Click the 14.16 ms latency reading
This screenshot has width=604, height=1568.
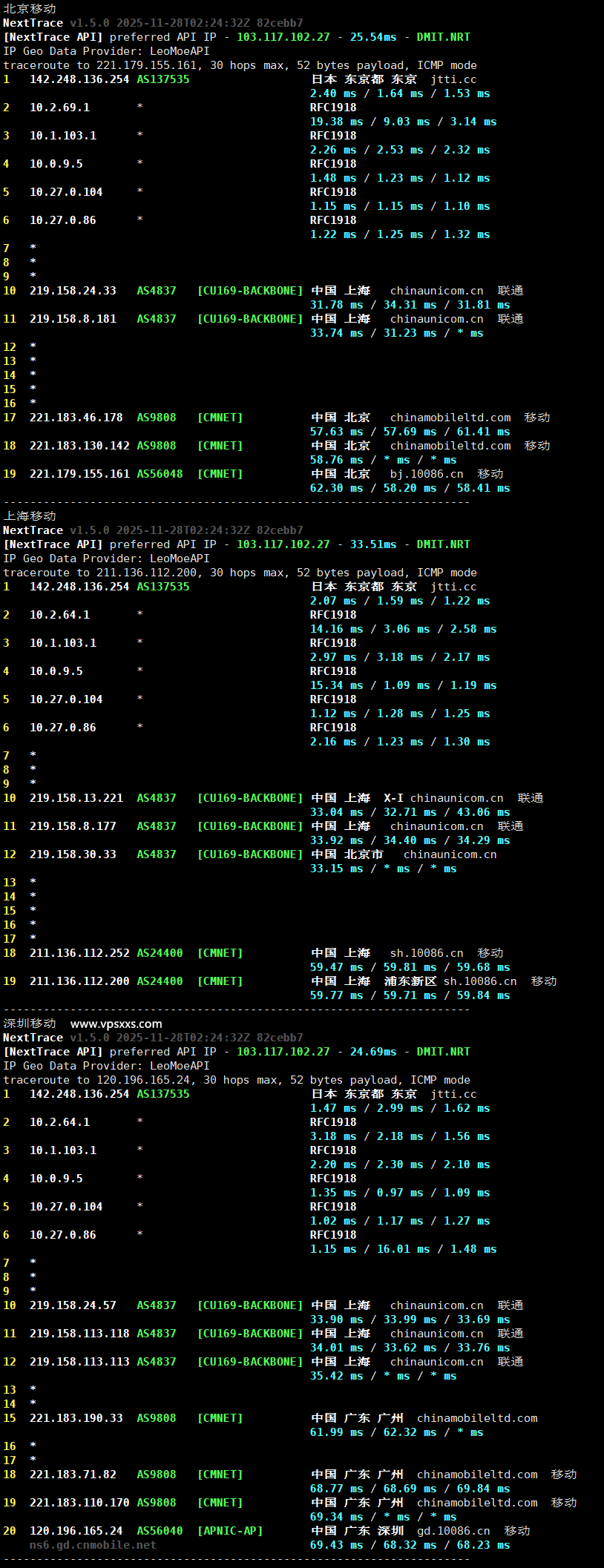(x=337, y=629)
